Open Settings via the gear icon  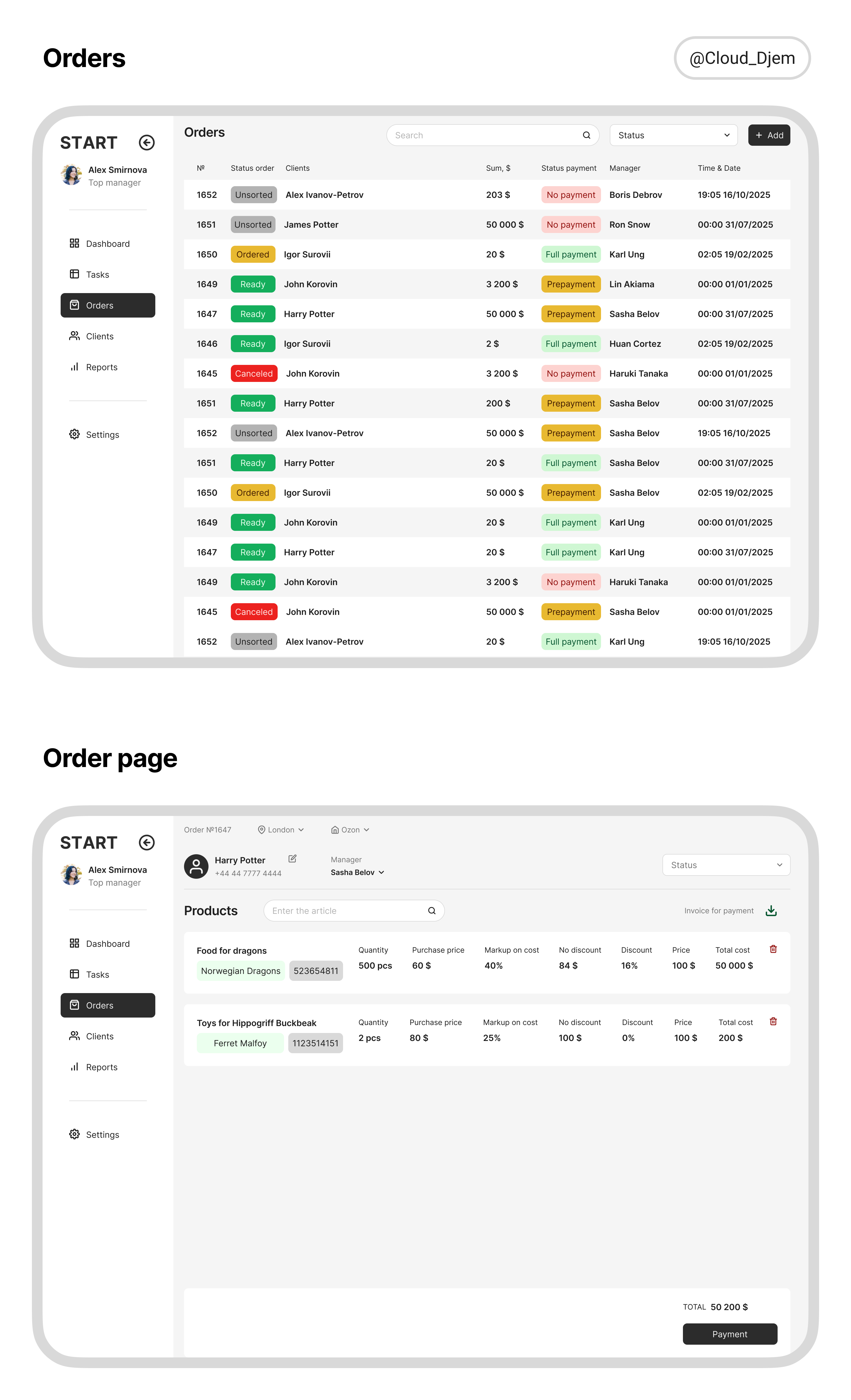(74, 434)
